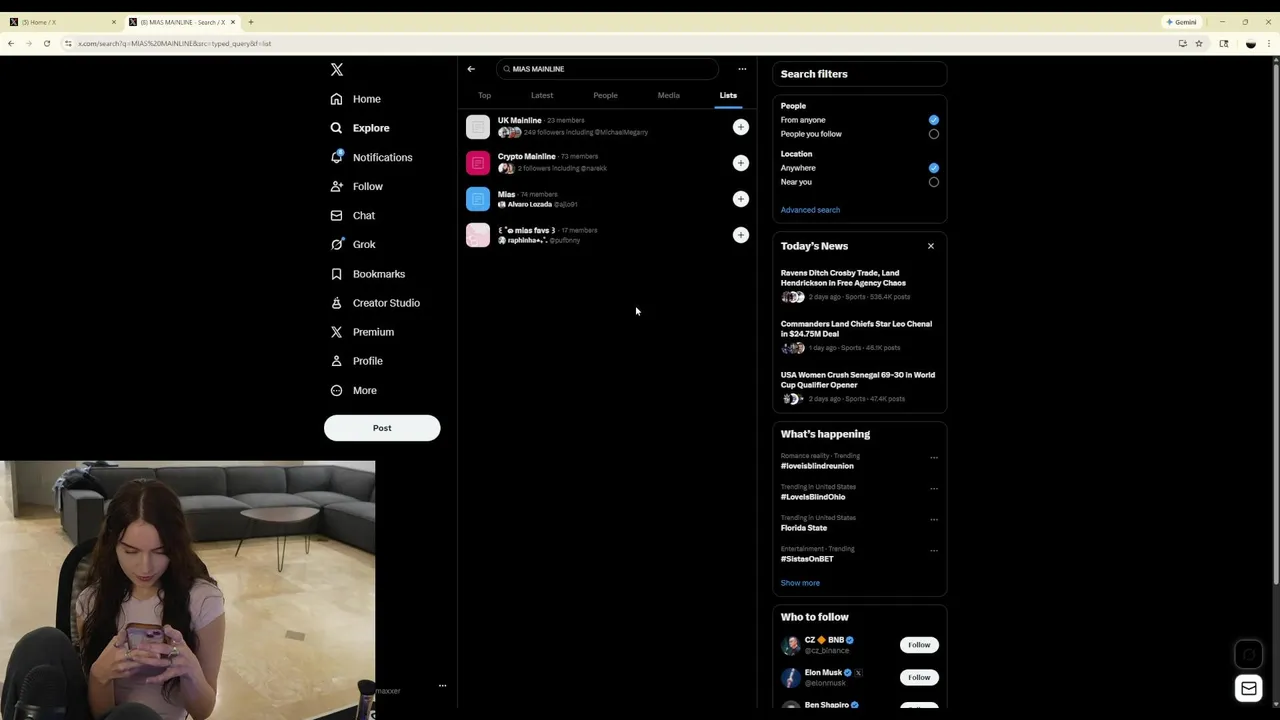Switch to the People tab
The height and width of the screenshot is (720, 1280).
(605, 95)
